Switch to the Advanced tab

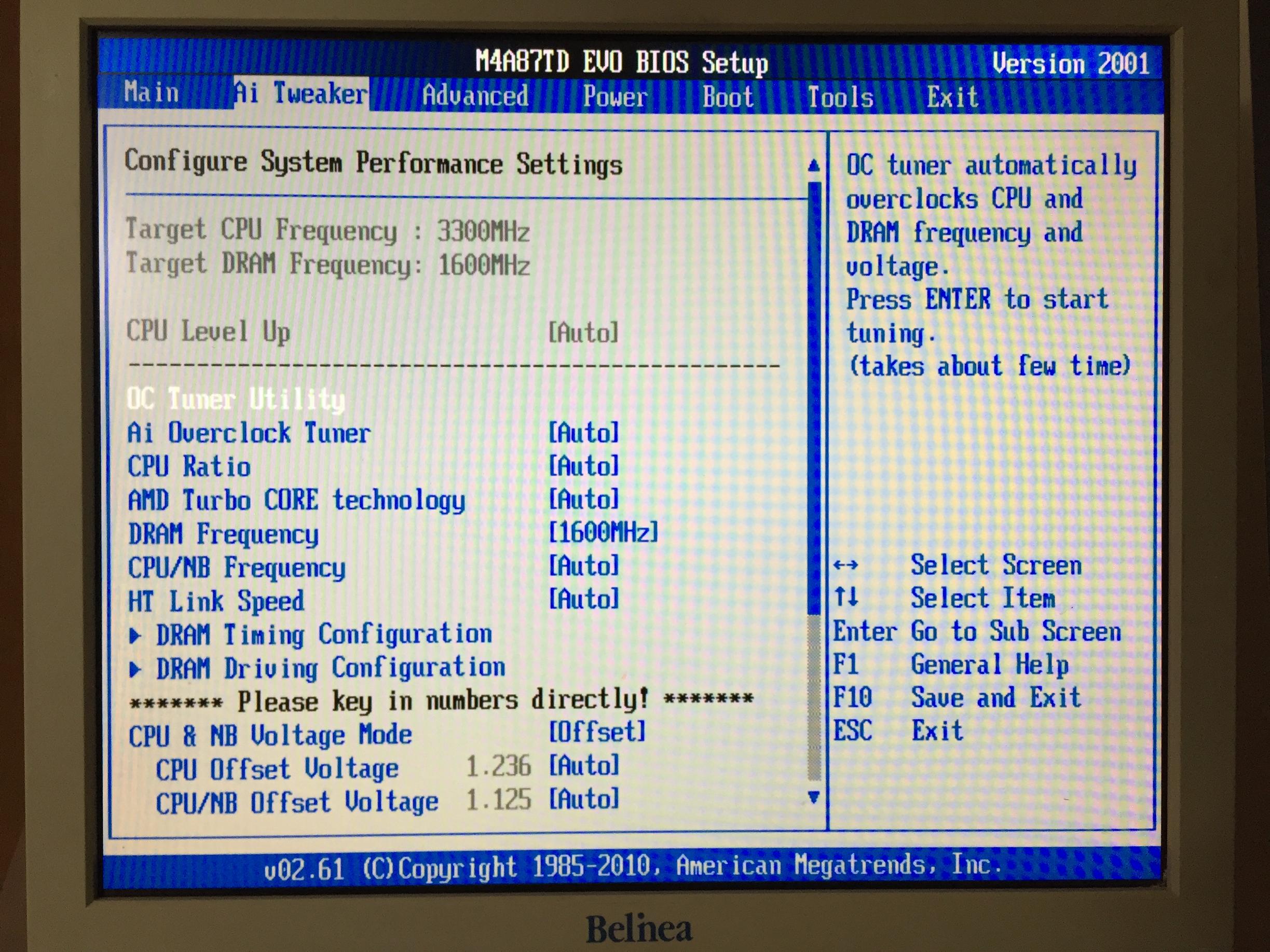(475, 95)
